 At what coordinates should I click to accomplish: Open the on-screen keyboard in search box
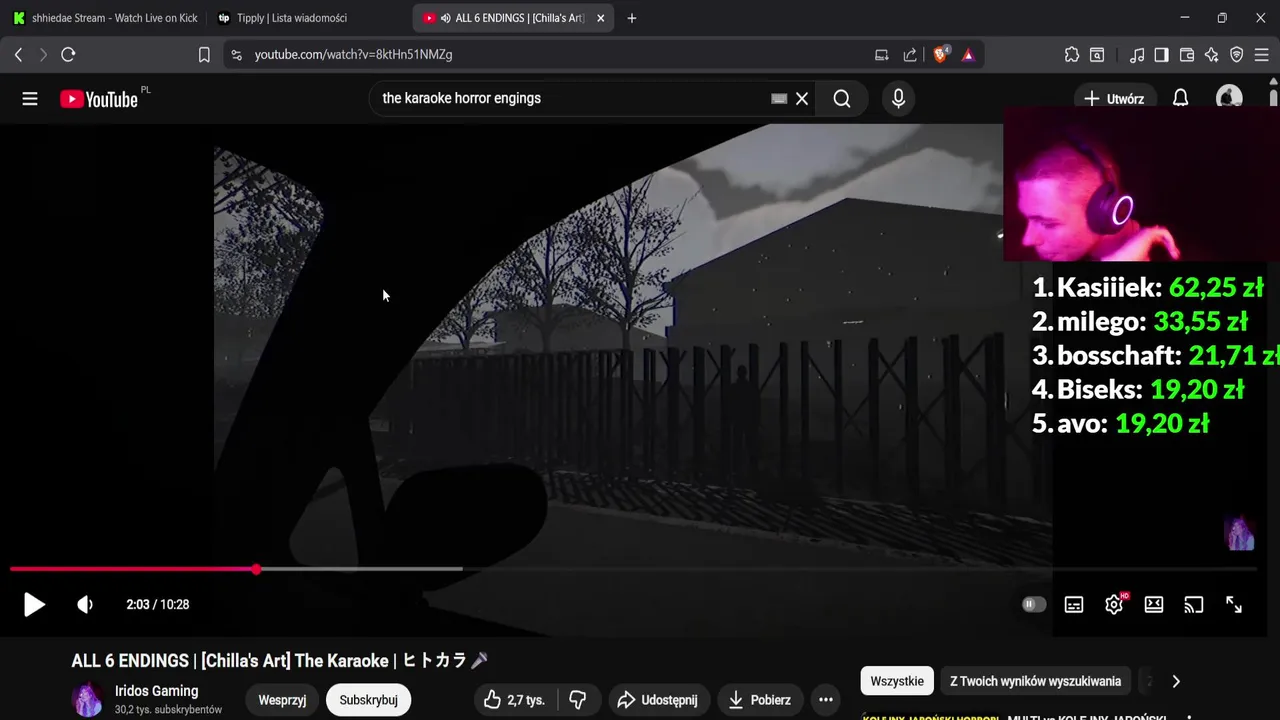pos(779,99)
